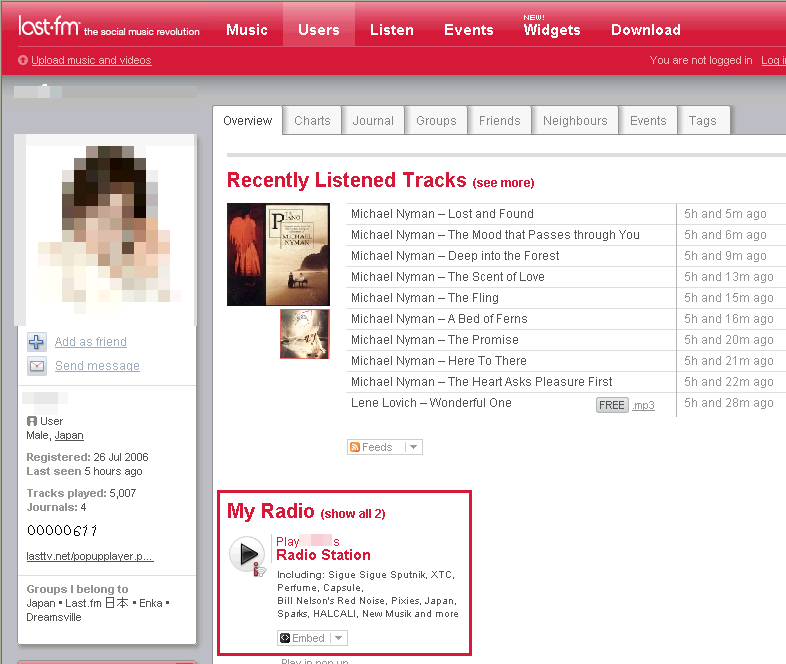Image resolution: width=786 pixels, height=664 pixels.
Task: Open the Widgets menu
Action: pos(552,30)
